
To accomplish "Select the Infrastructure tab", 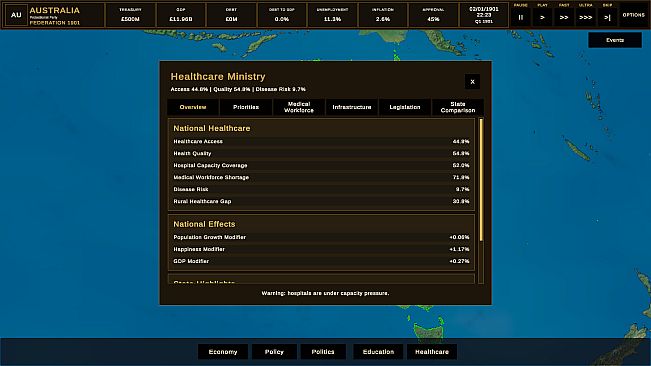I will coord(352,107).
